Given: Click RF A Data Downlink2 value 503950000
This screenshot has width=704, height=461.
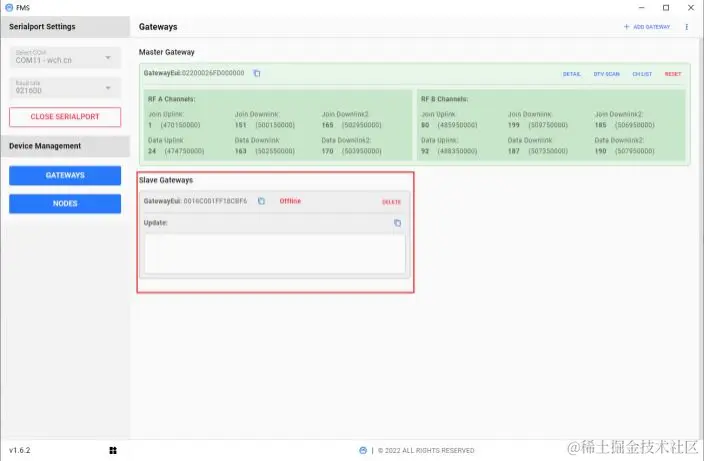Looking at the screenshot, I should pyautogui.click(x=361, y=151).
